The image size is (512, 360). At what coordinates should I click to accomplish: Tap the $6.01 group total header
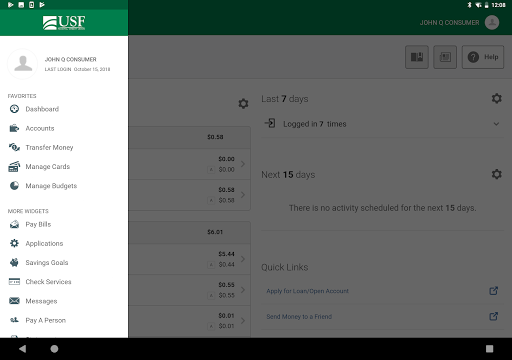coord(189,232)
